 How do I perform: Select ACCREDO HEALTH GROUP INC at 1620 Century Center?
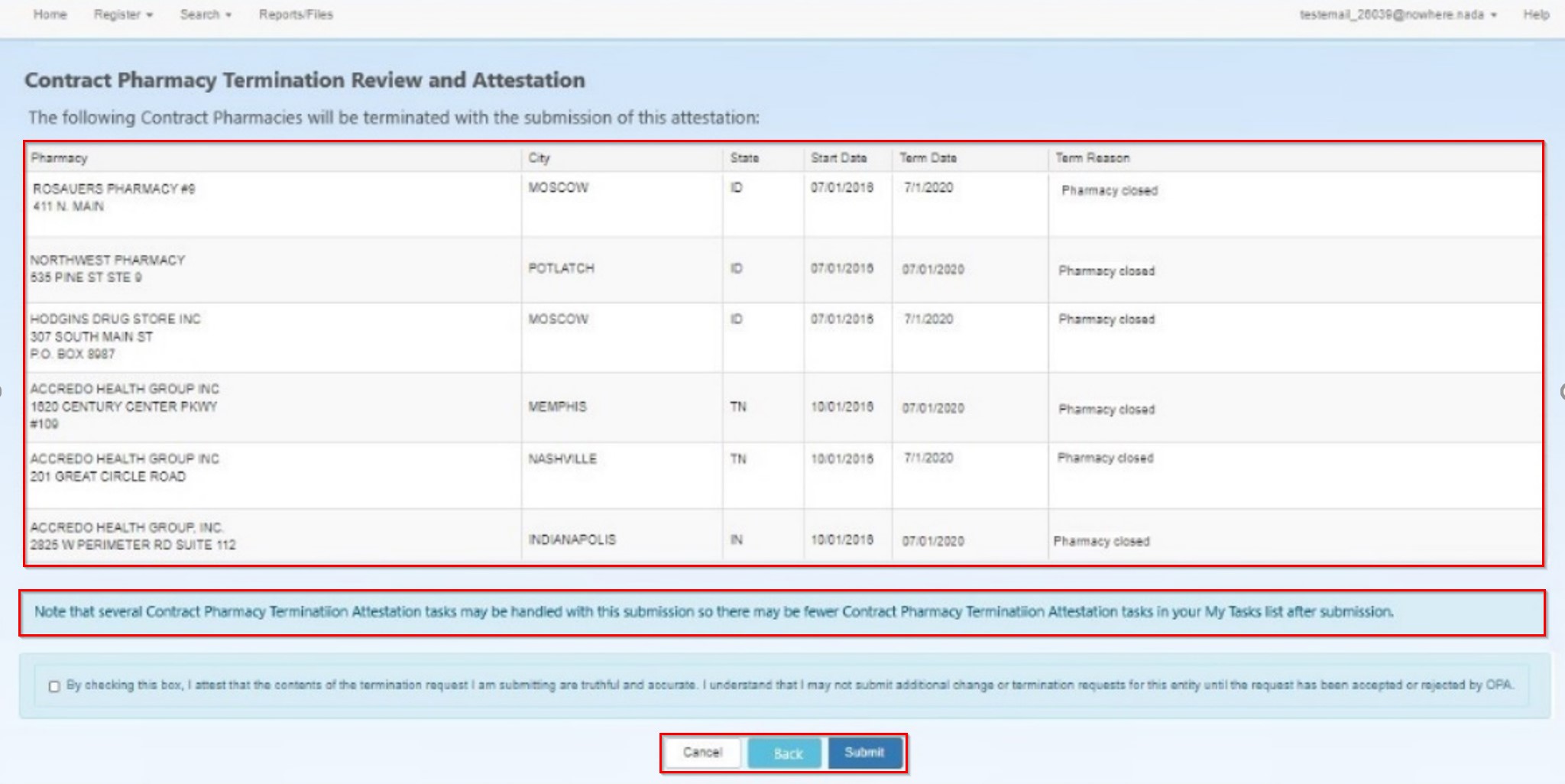tap(125, 389)
